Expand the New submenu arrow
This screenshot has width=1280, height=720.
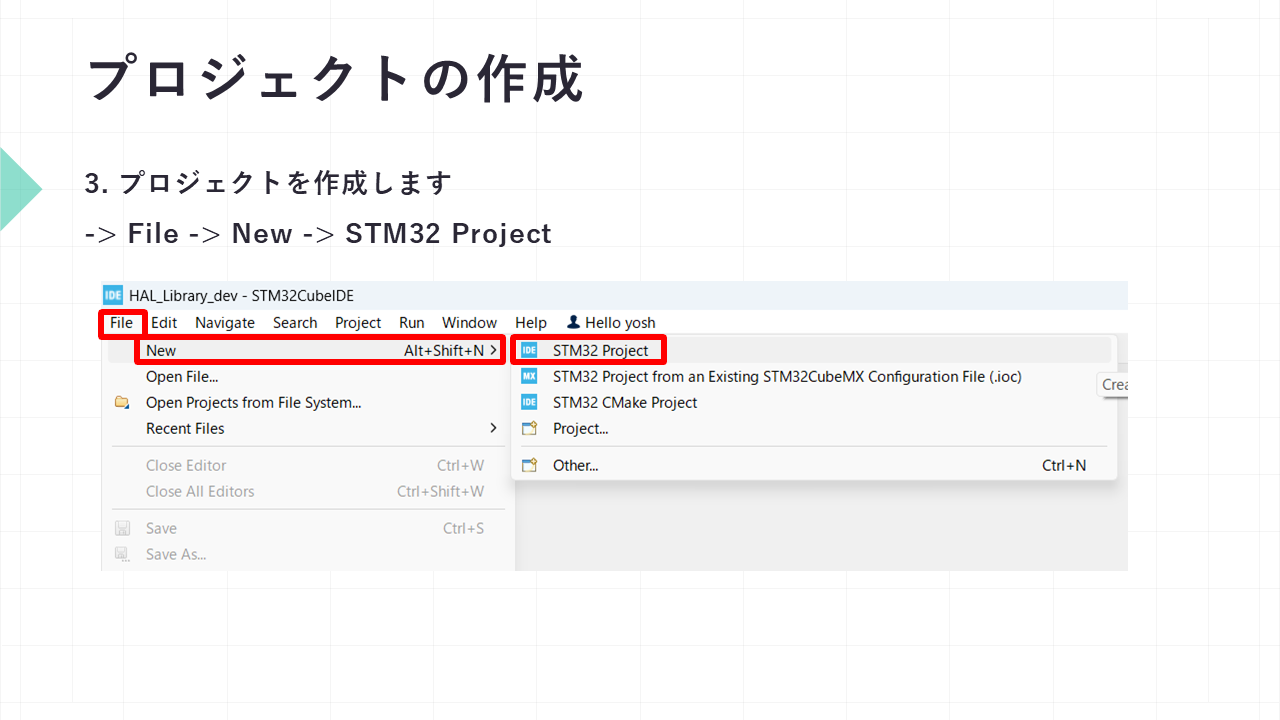[x=494, y=350]
